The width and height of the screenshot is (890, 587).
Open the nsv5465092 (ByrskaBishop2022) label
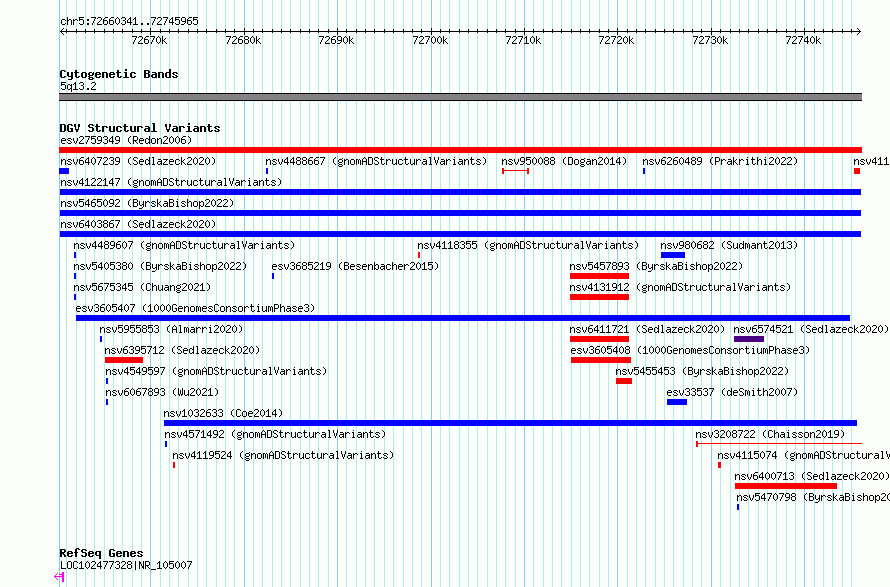(147, 203)
